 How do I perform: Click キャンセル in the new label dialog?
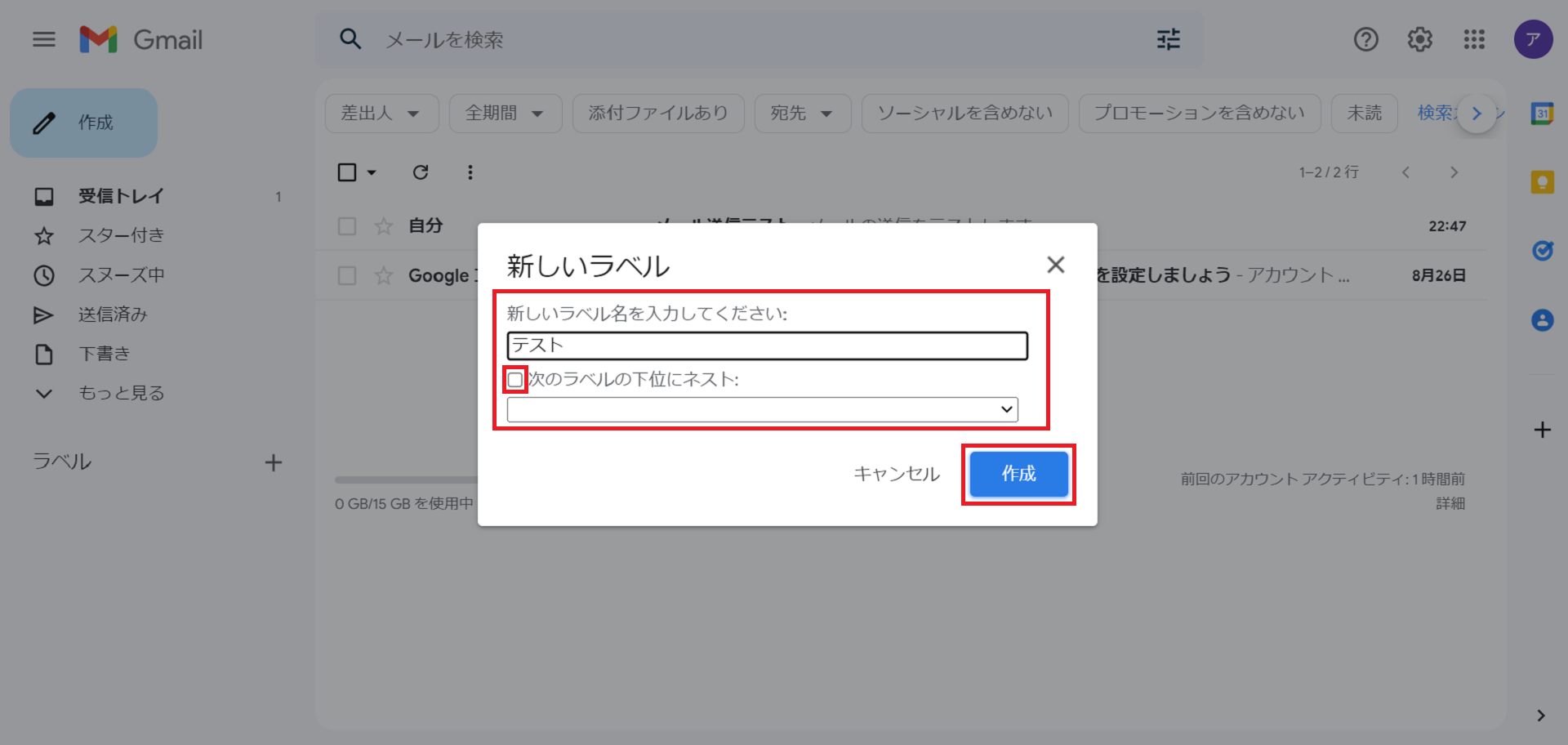[897, 474]
